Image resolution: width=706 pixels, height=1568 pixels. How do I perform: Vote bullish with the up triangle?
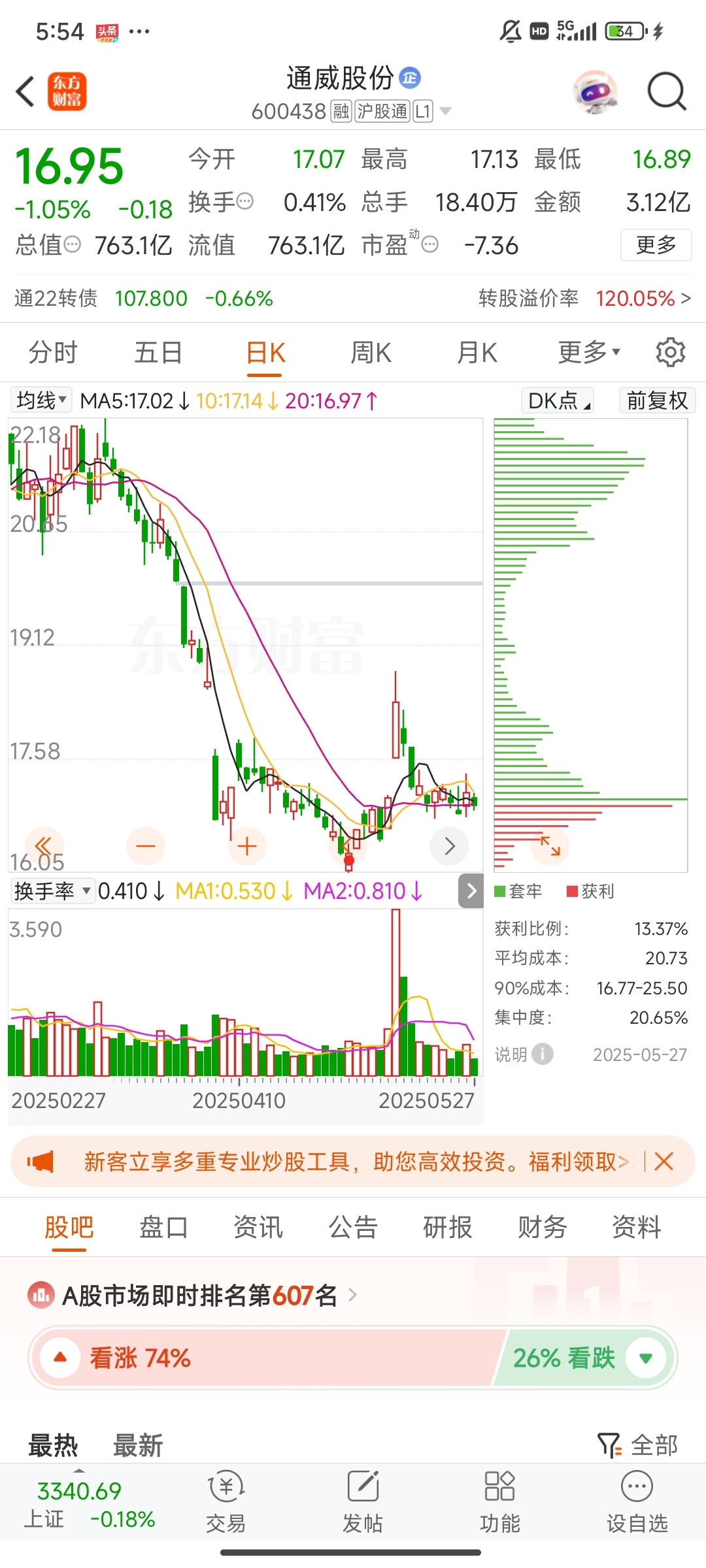click(60, 1358)
